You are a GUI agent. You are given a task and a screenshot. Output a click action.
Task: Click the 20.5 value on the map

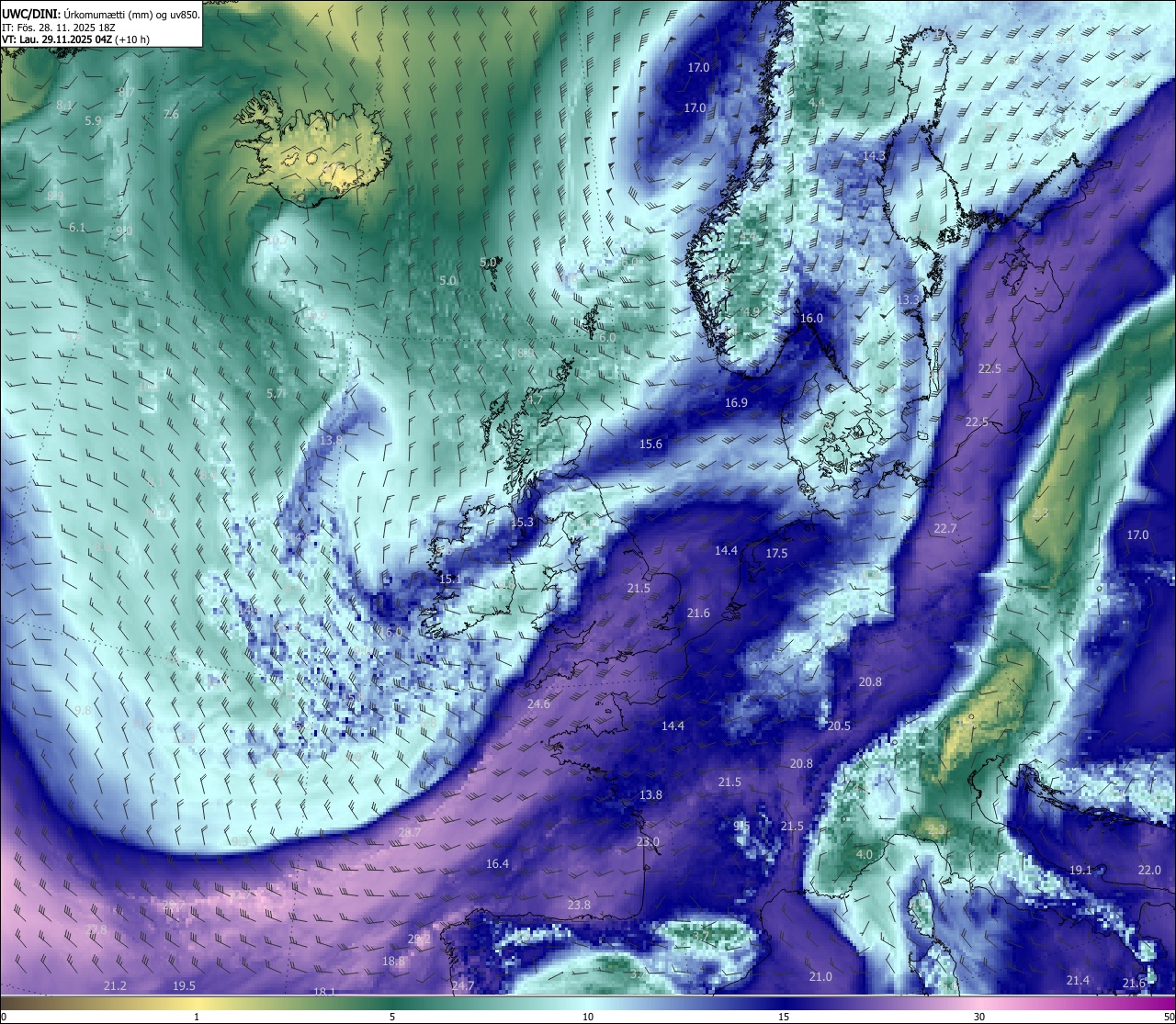coord(839,726)
